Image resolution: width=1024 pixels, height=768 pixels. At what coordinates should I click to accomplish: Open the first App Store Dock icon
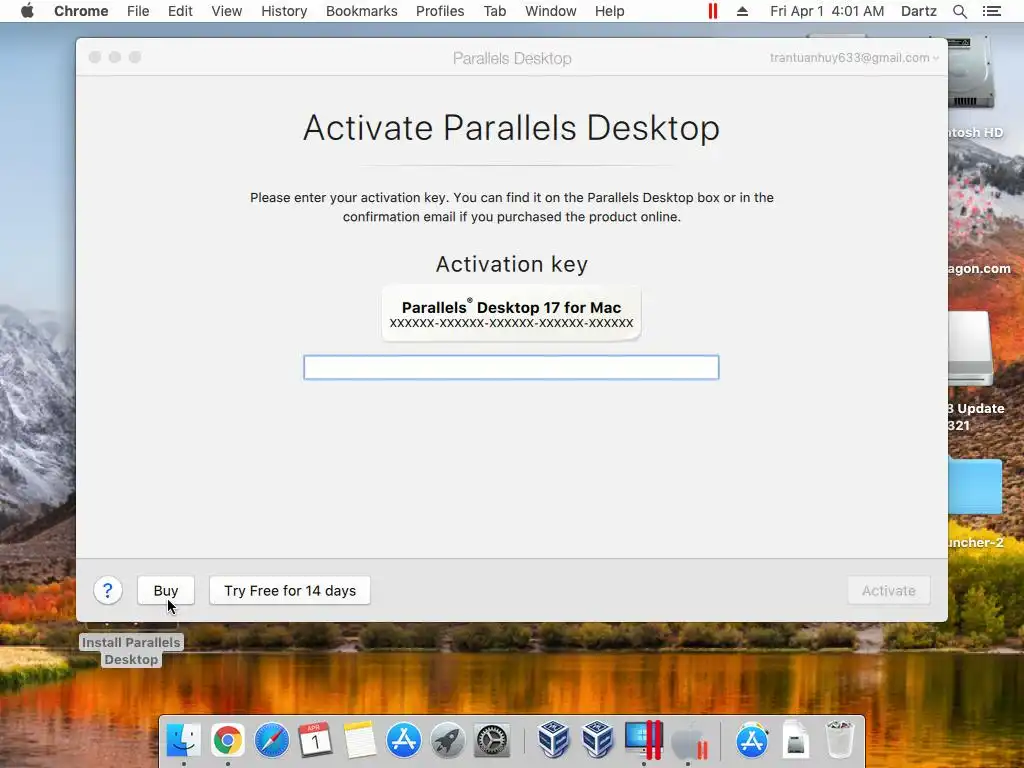click(404, 740)
